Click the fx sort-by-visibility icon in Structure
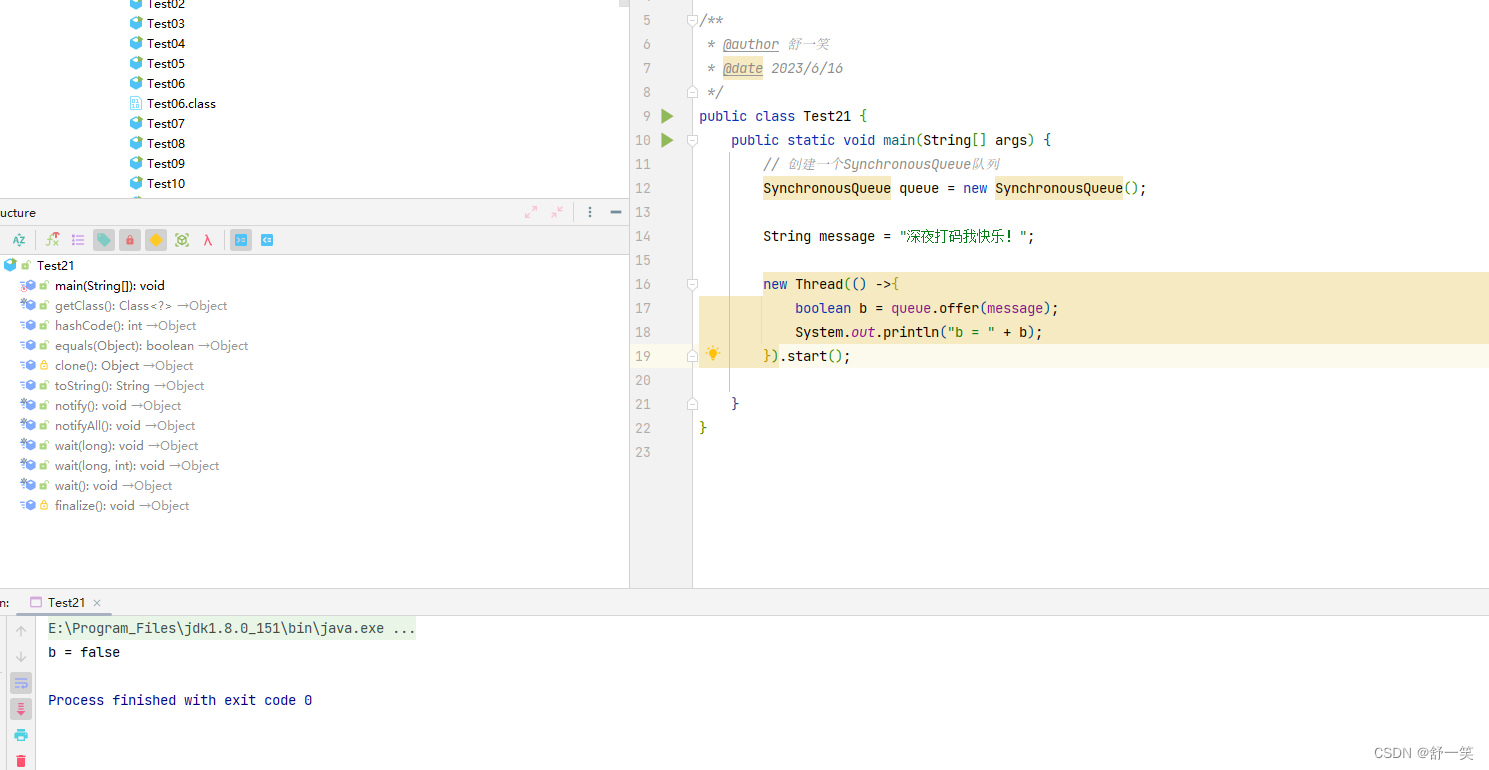The height and width of the screenshot is (770, 1489). click(x=52, y=240)
